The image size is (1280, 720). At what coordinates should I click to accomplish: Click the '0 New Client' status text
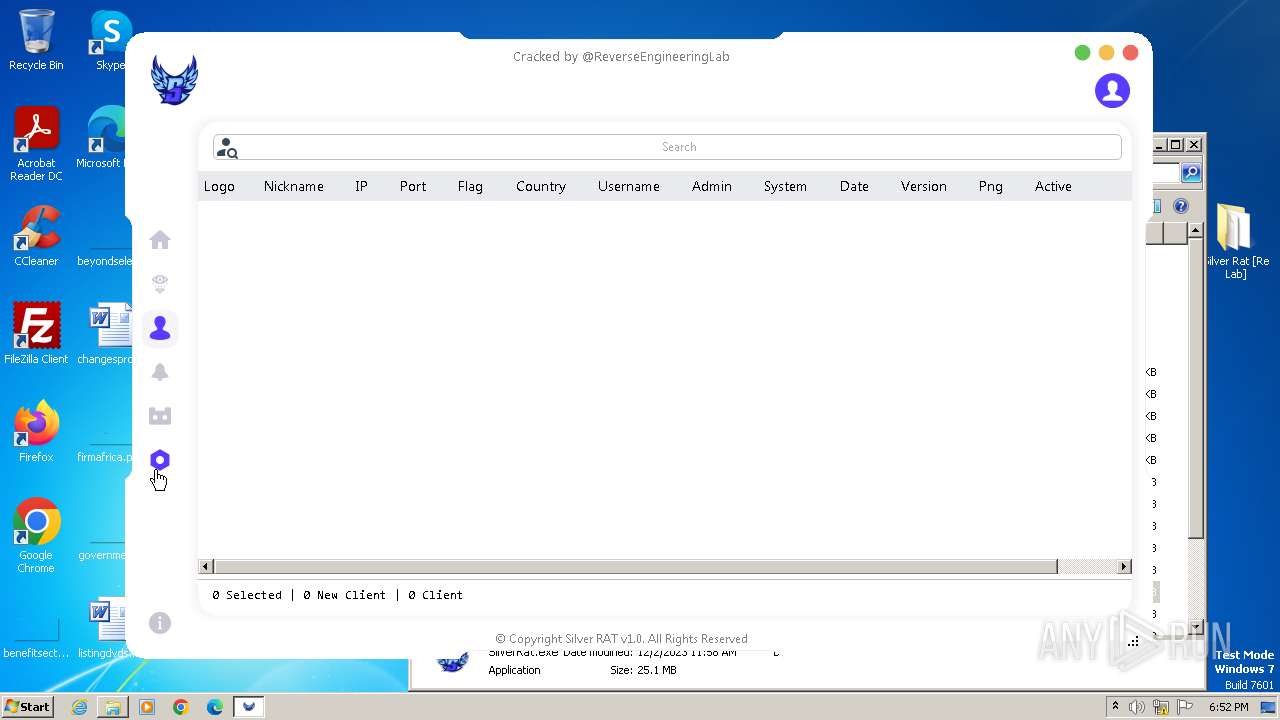pyautogui.click(x=344, y=595)
